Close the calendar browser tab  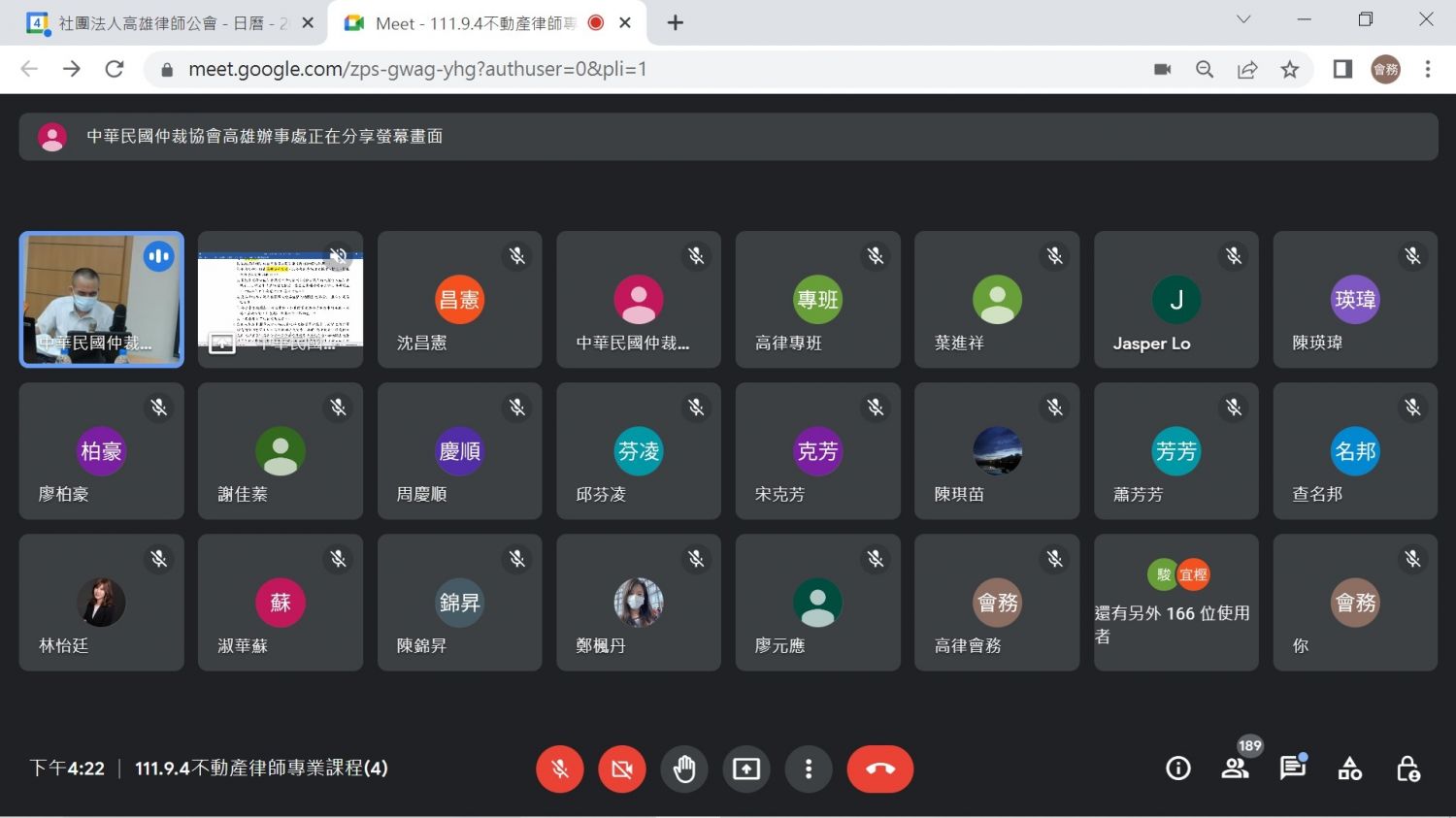[x=308, y=23]
